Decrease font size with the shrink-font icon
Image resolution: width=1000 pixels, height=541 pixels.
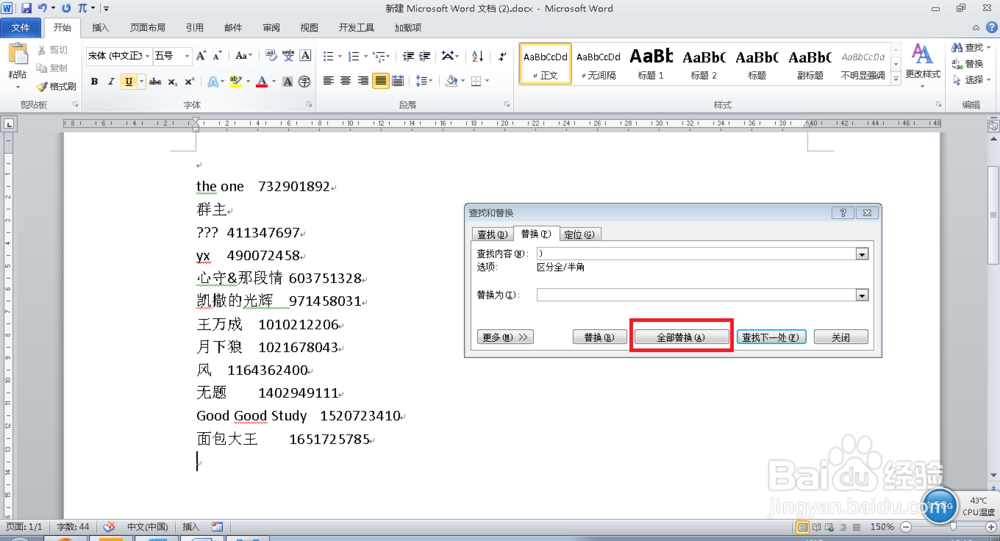click(x=217, y=56)
